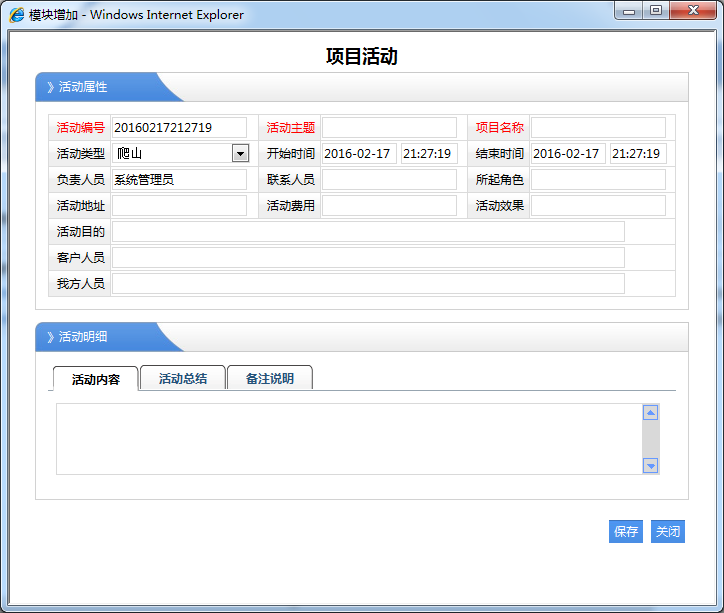This screenshot has width=724, height=613.
Task: Open the 活动类型 dropdown arrow
Action: click(240, 153)
